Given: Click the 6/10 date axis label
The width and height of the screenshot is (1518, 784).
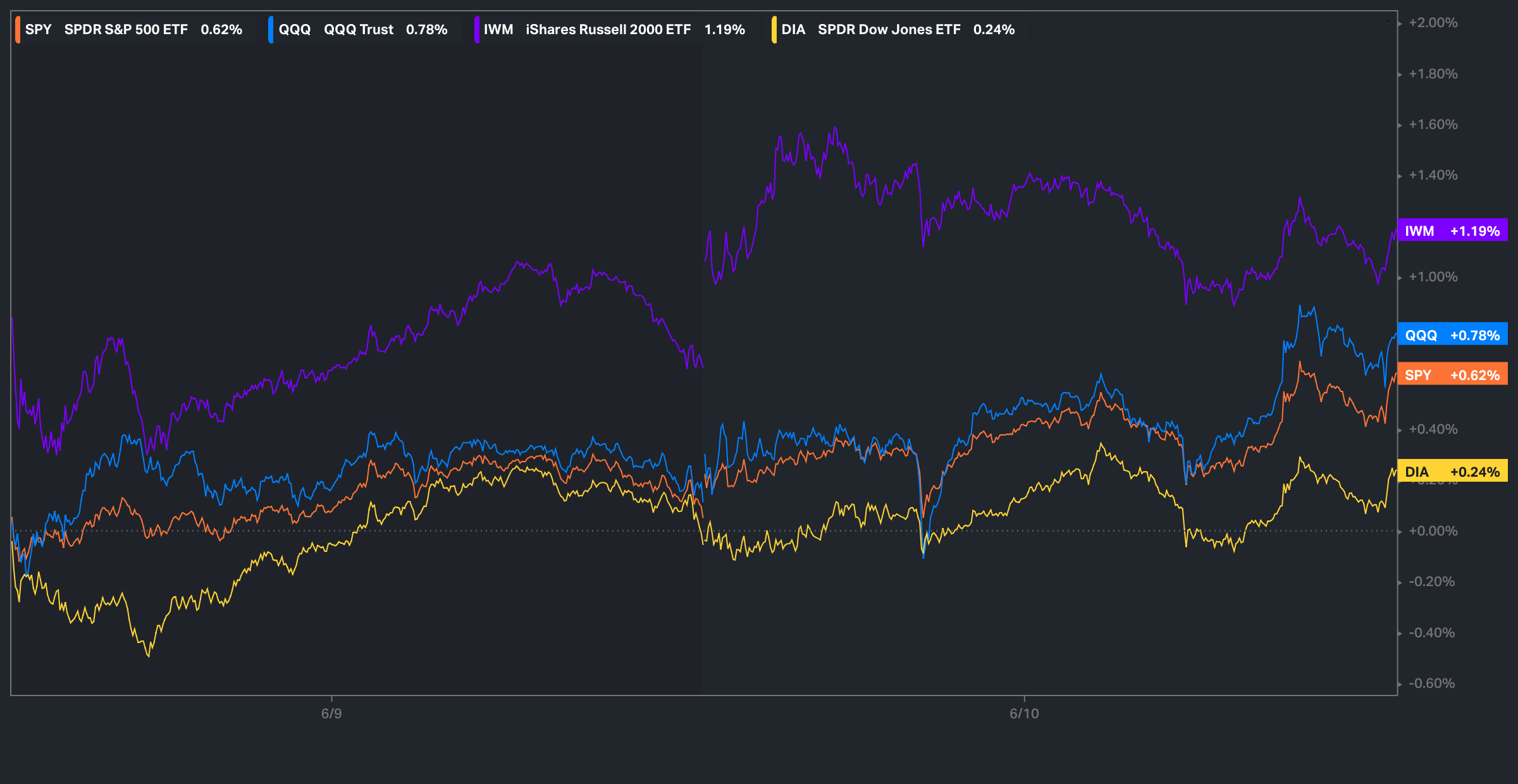Looking at the screenshot, I should pyautogui.click(x=1024, y=714).
